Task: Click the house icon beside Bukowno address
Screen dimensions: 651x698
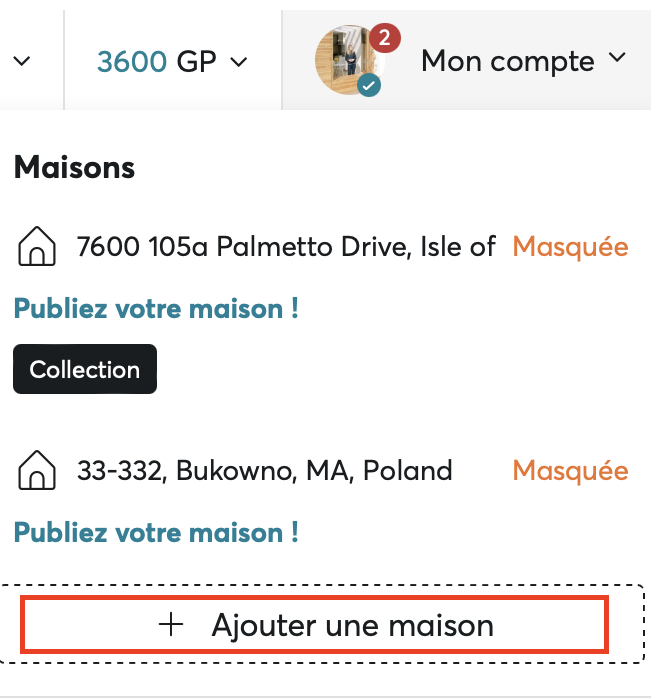Action: point(37,470)
